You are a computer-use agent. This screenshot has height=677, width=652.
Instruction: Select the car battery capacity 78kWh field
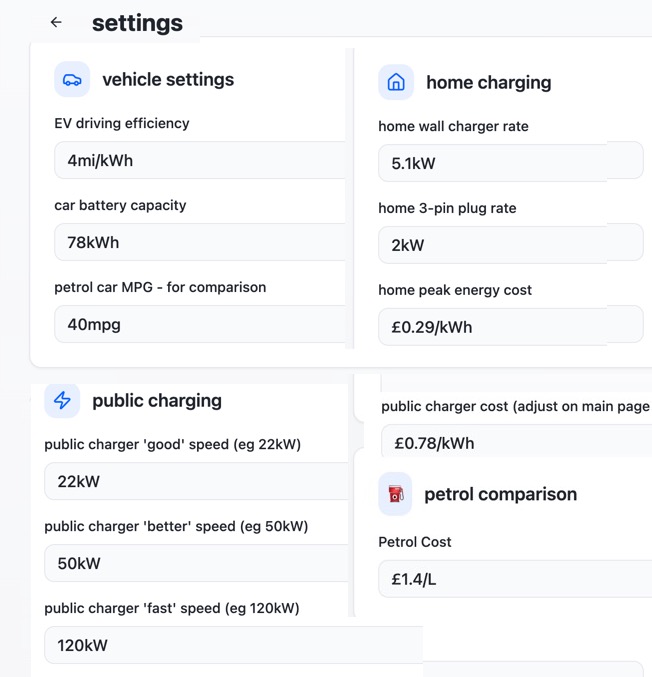(200, 242)
